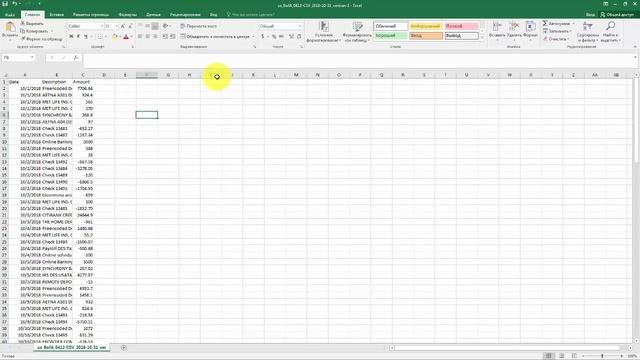This screenshot has height=360, width=640.
Task: Open the font size dropdown
Action: [x=116, y=26]
